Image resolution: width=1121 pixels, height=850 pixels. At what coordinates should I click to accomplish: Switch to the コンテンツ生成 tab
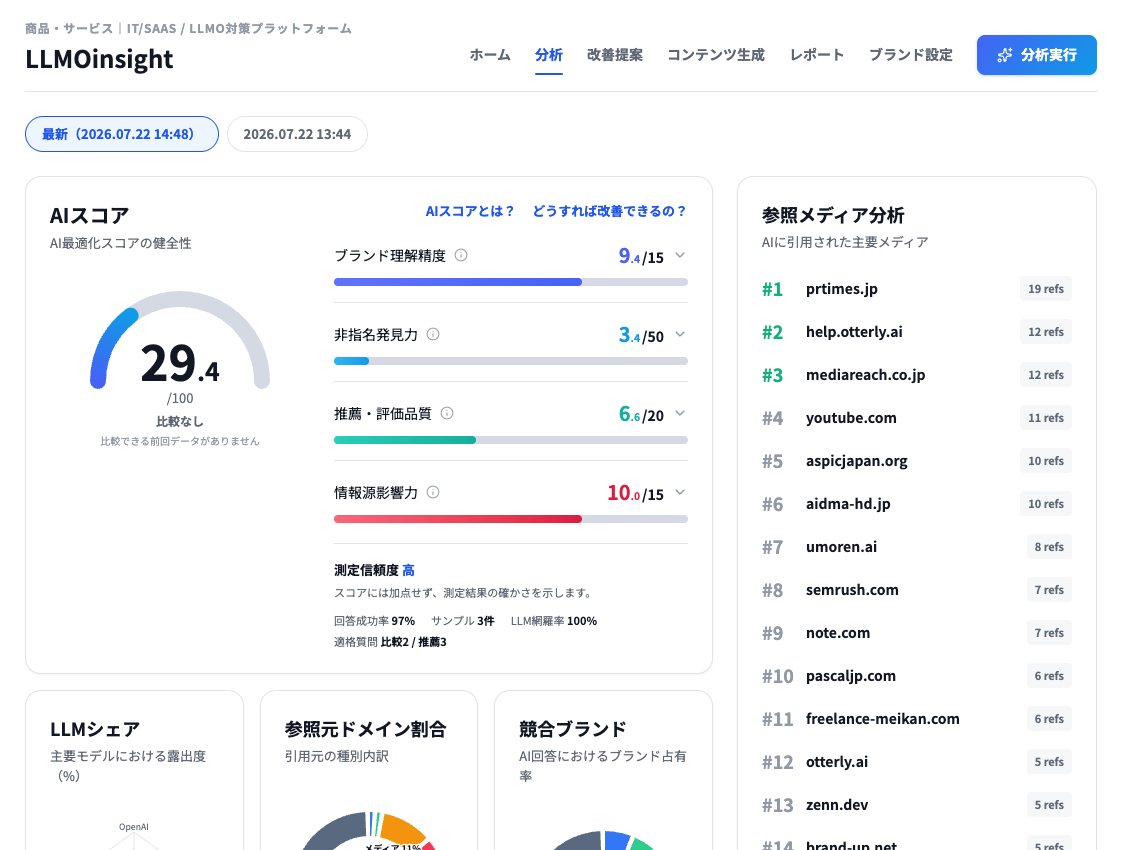coord(716,55)
